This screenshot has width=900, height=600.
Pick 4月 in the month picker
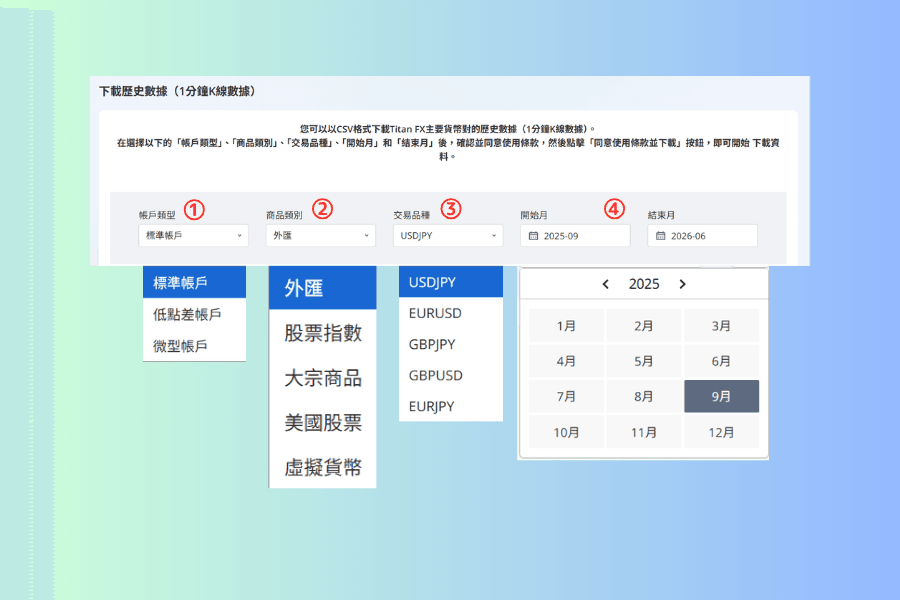566,361
